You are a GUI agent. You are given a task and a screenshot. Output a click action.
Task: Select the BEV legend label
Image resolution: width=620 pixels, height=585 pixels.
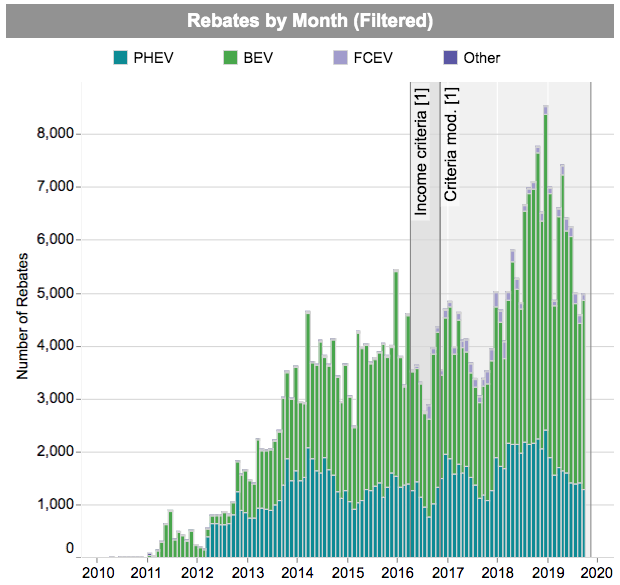[258, 58]
